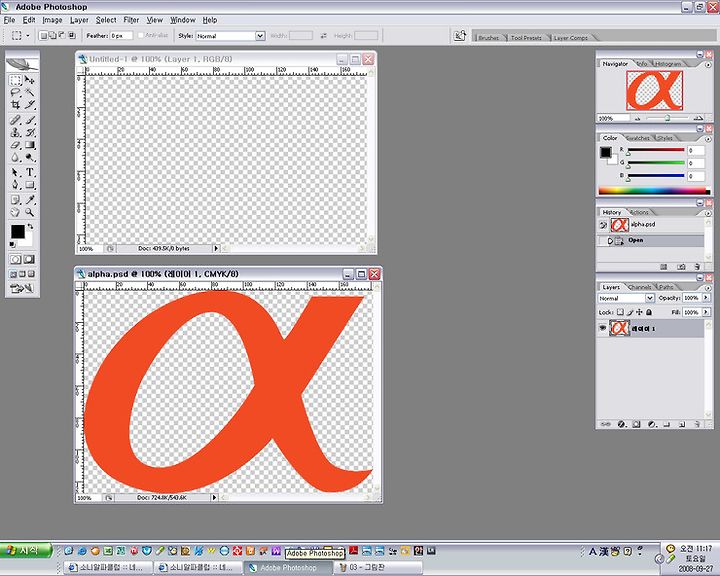Enable Add to selection mode
The image size is (720, 576).
pyautogui.click(x=52, y=35)
